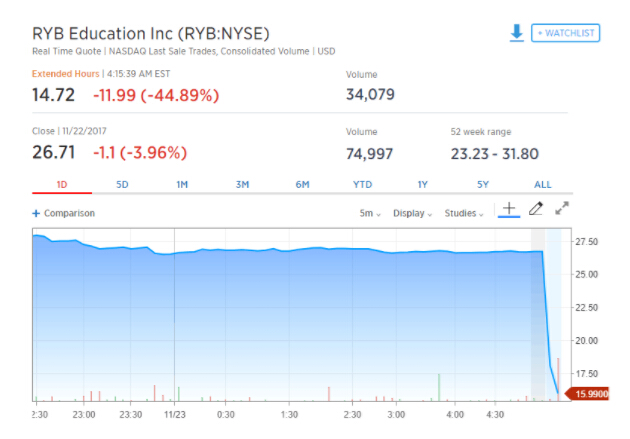The height and width of the screenshot is (439, 630).
Task: Select the YTD range tab
Action: [x=362, y=184]
